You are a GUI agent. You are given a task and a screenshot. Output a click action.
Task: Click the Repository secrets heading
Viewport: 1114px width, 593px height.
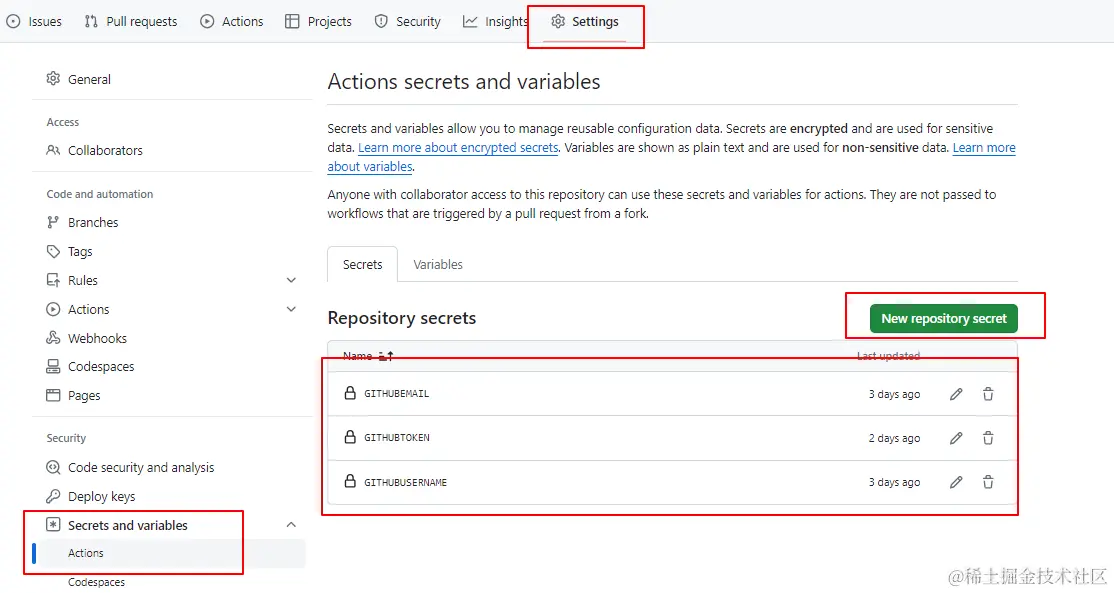pyautogui.click(x=401, y=317)
